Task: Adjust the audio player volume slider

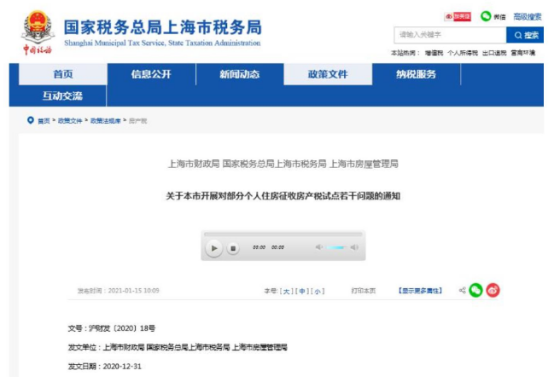Action: (x=335, y=247)
